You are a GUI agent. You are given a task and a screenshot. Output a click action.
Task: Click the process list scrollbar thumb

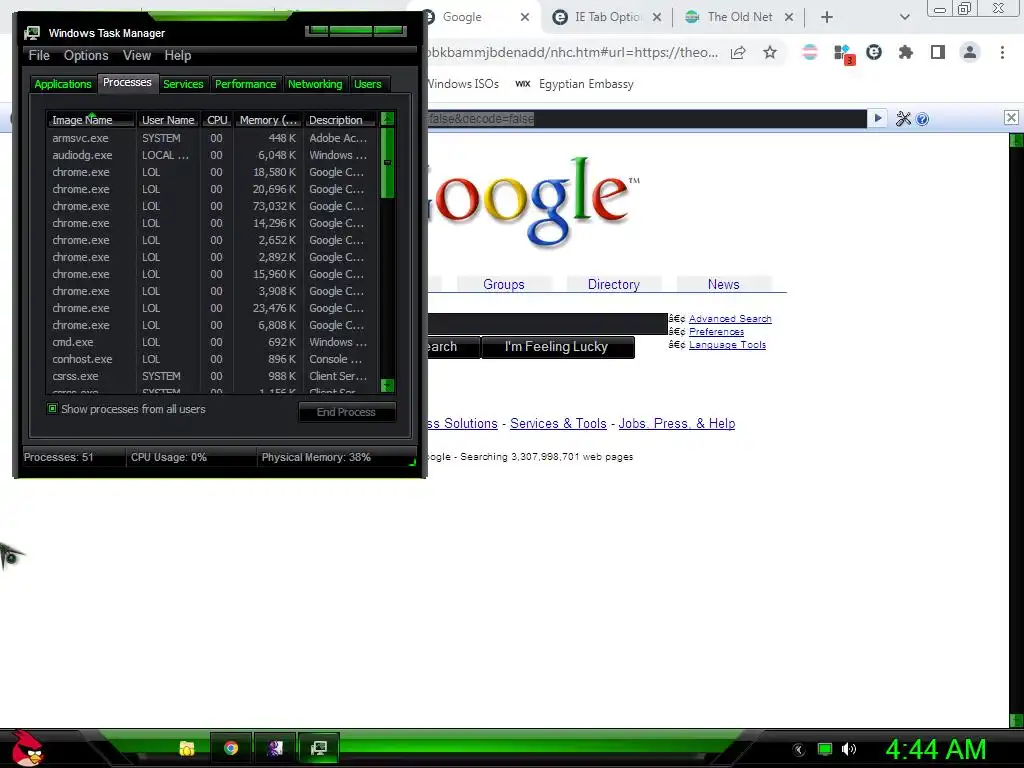387,162
